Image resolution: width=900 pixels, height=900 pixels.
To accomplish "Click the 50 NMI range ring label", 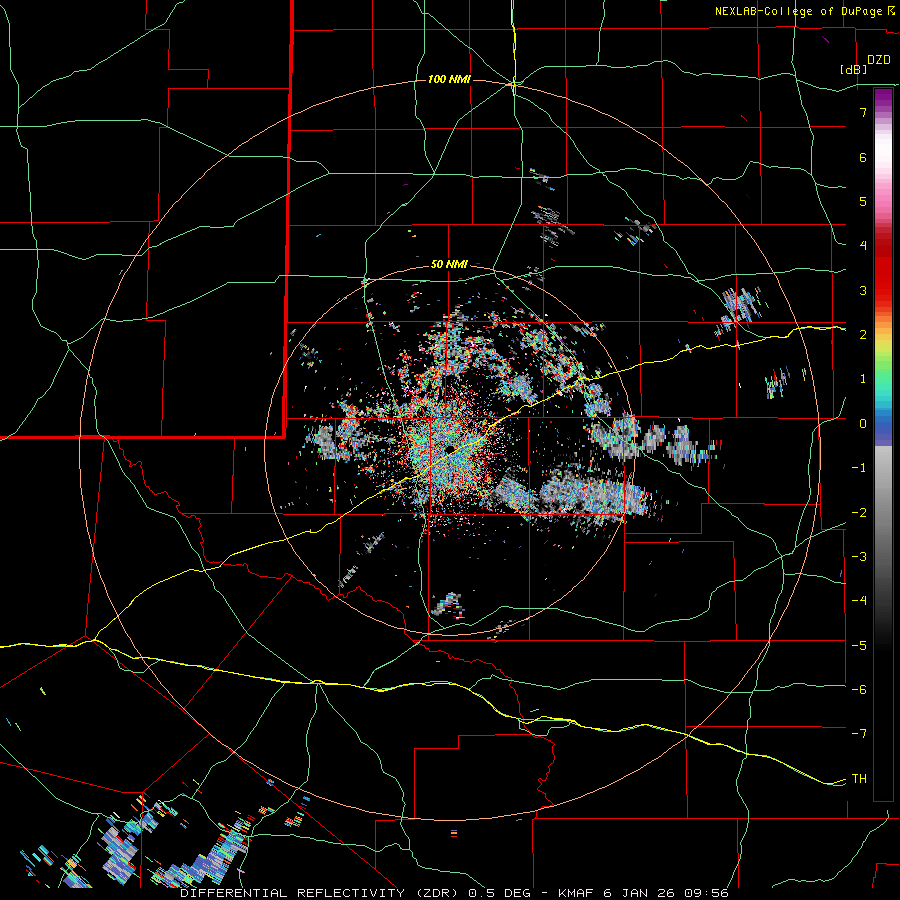I will click(x=449, y=264).
